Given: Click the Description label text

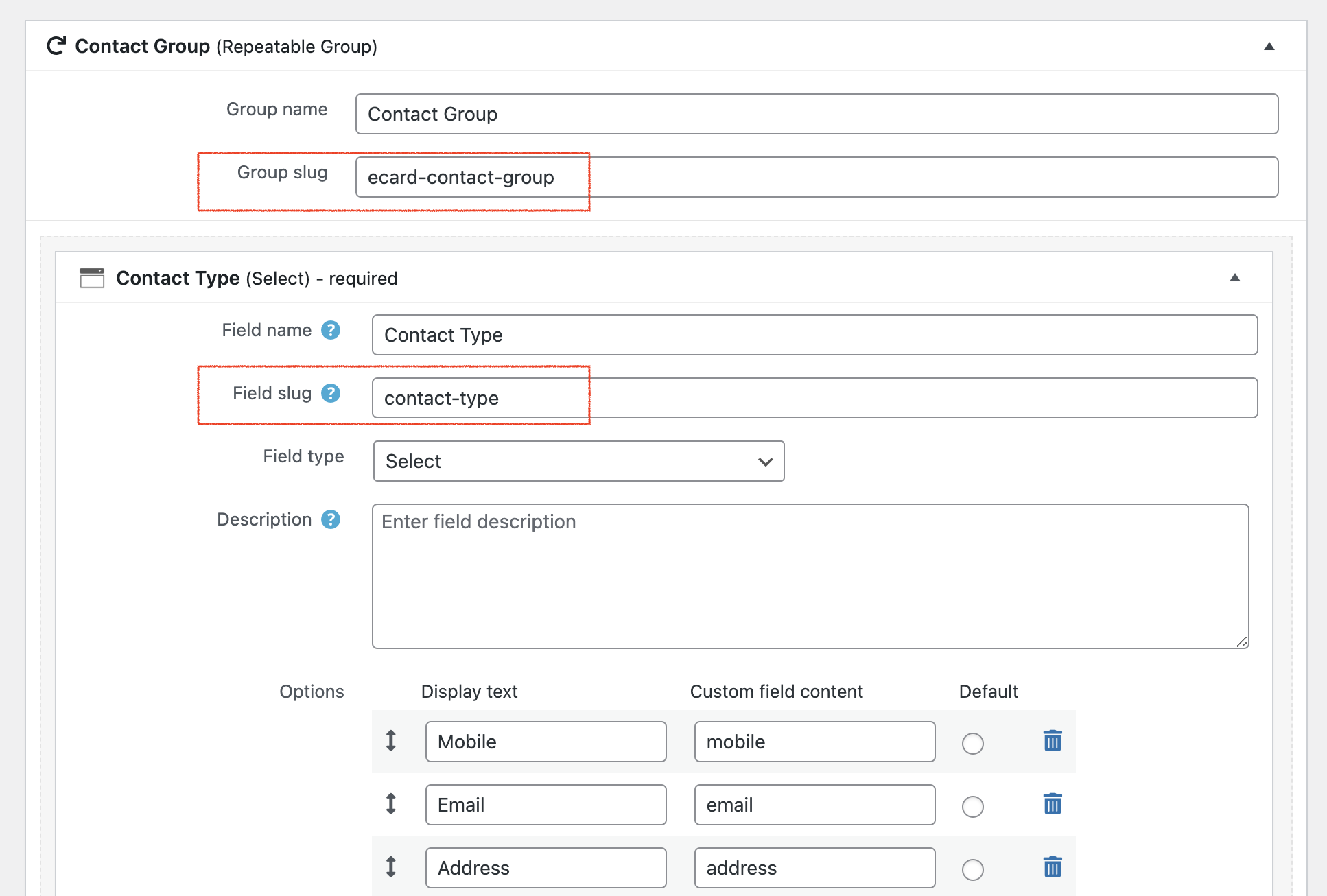Looking at the screenshot, I should (264, 519).
